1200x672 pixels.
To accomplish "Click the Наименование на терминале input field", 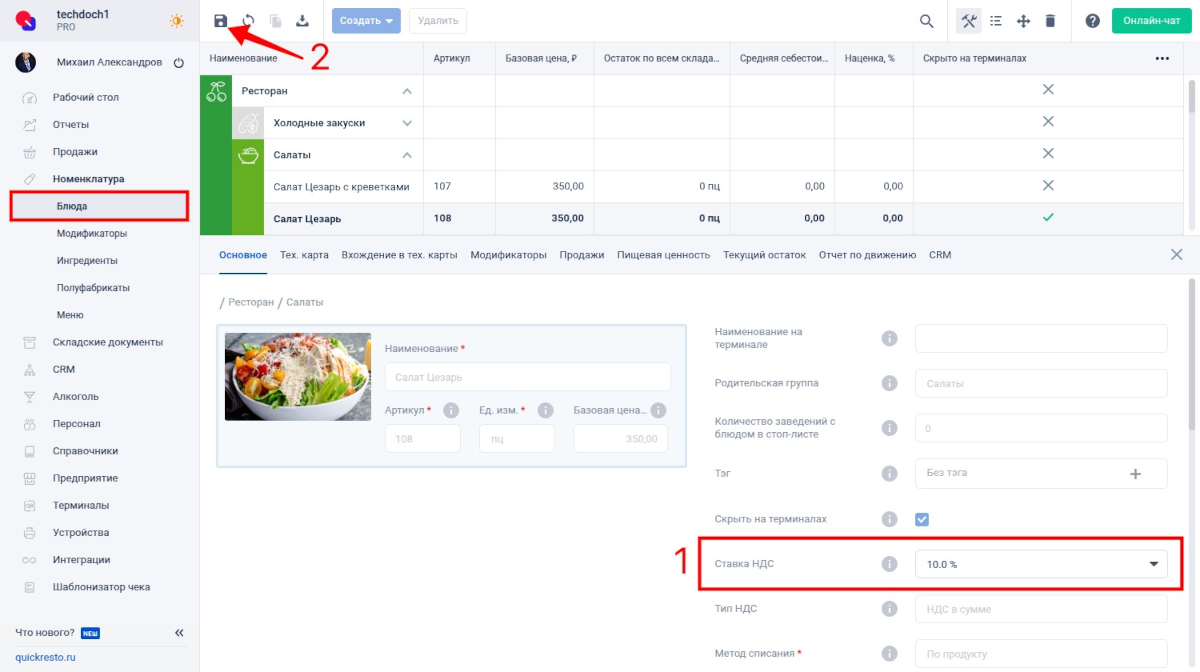I will [x=1041, y=338].
